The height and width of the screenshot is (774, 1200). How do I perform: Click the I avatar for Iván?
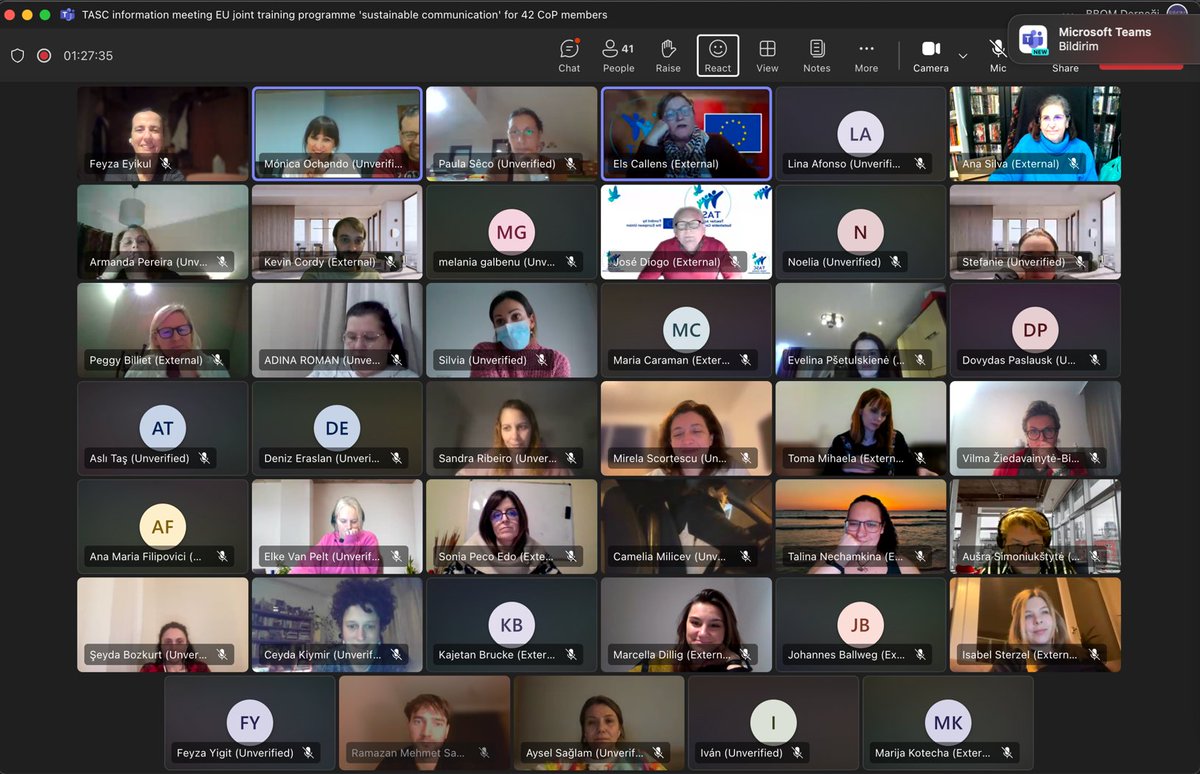(x=773, y=722)
